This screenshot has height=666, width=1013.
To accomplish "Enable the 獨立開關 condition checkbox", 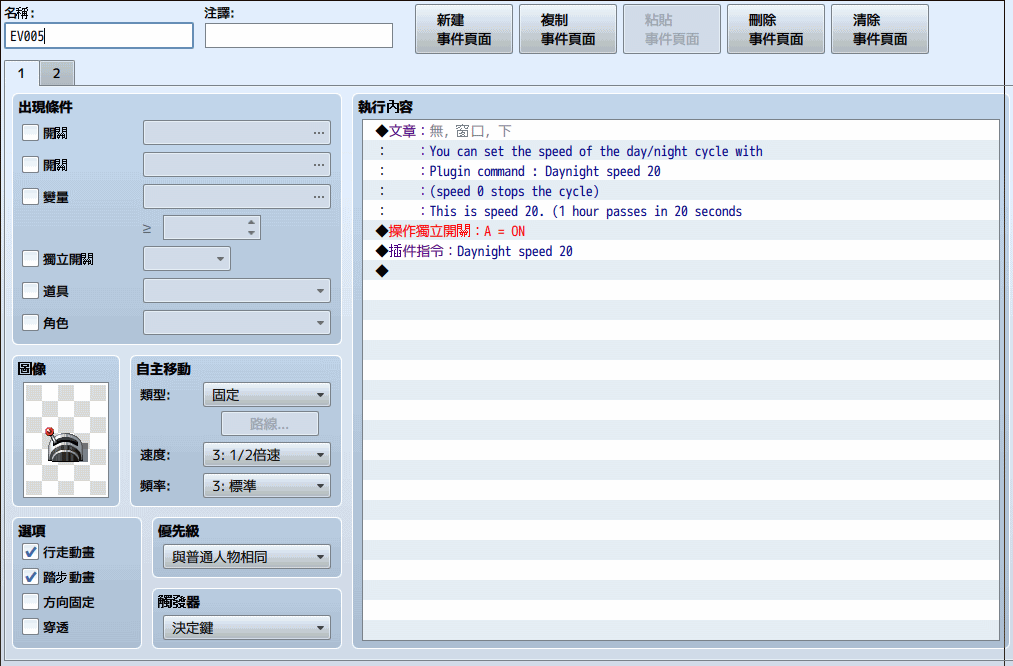I will [x=30, y=258].
